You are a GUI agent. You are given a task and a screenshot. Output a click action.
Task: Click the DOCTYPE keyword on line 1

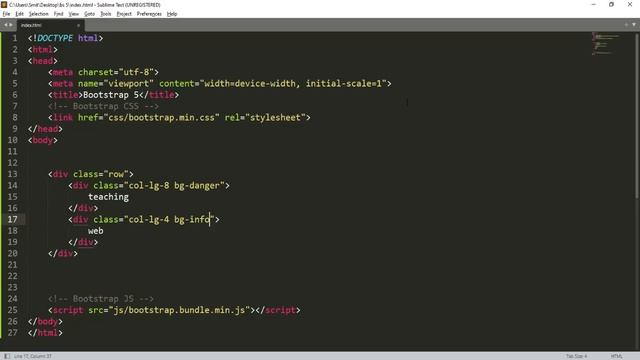(x=55, y=38)
